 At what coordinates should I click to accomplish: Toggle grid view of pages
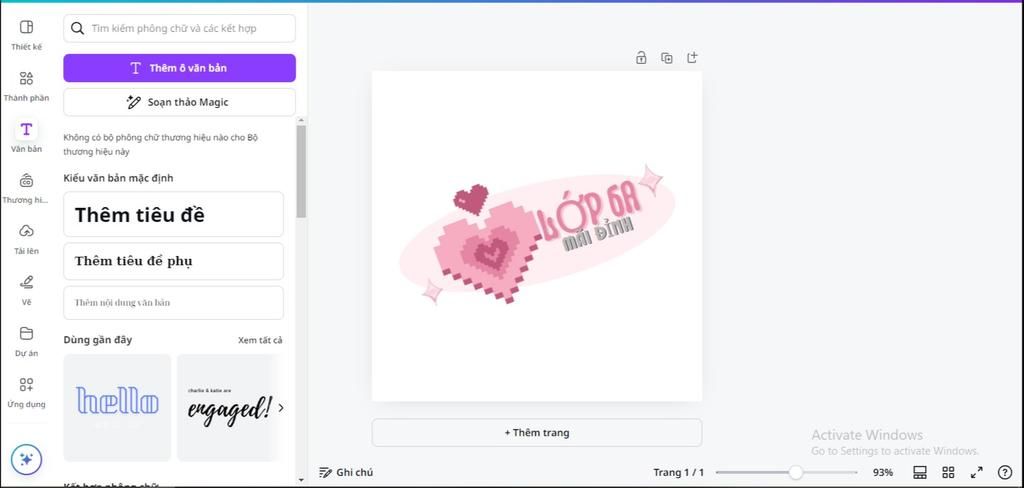coord(948,472)
